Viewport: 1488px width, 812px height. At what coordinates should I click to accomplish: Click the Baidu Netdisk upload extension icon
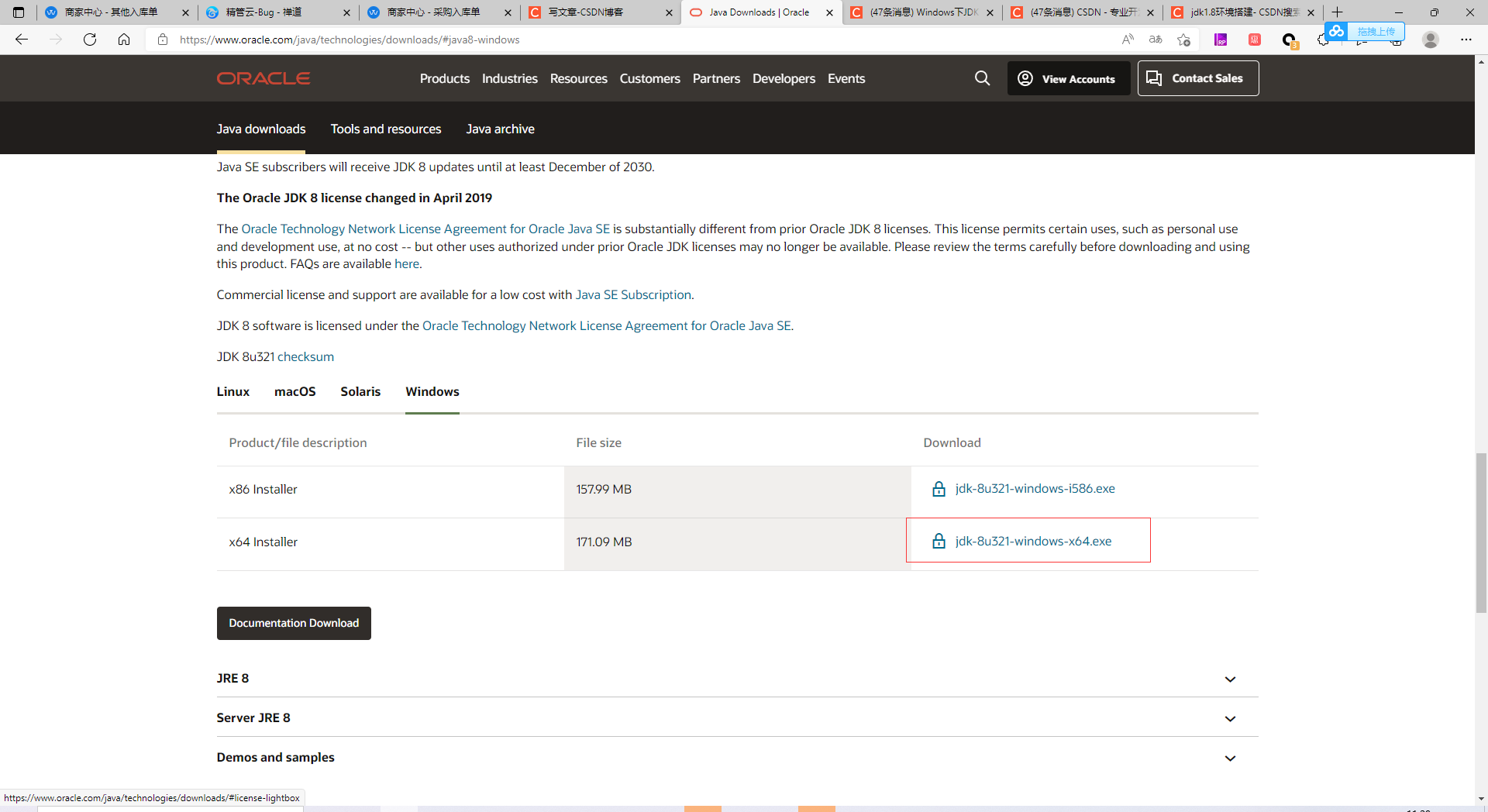(1336, 32)
